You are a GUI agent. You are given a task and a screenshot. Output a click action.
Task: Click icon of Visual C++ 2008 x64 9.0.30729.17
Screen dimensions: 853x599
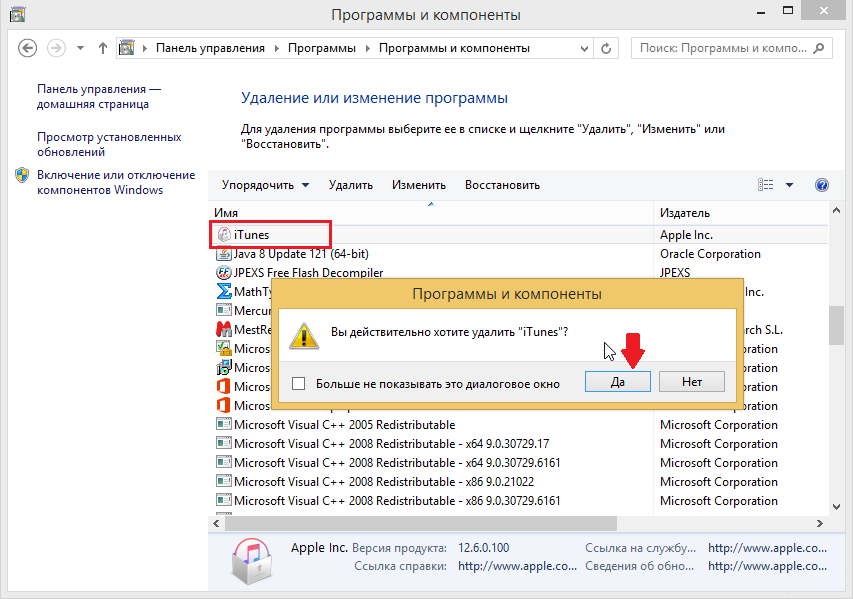224,443
